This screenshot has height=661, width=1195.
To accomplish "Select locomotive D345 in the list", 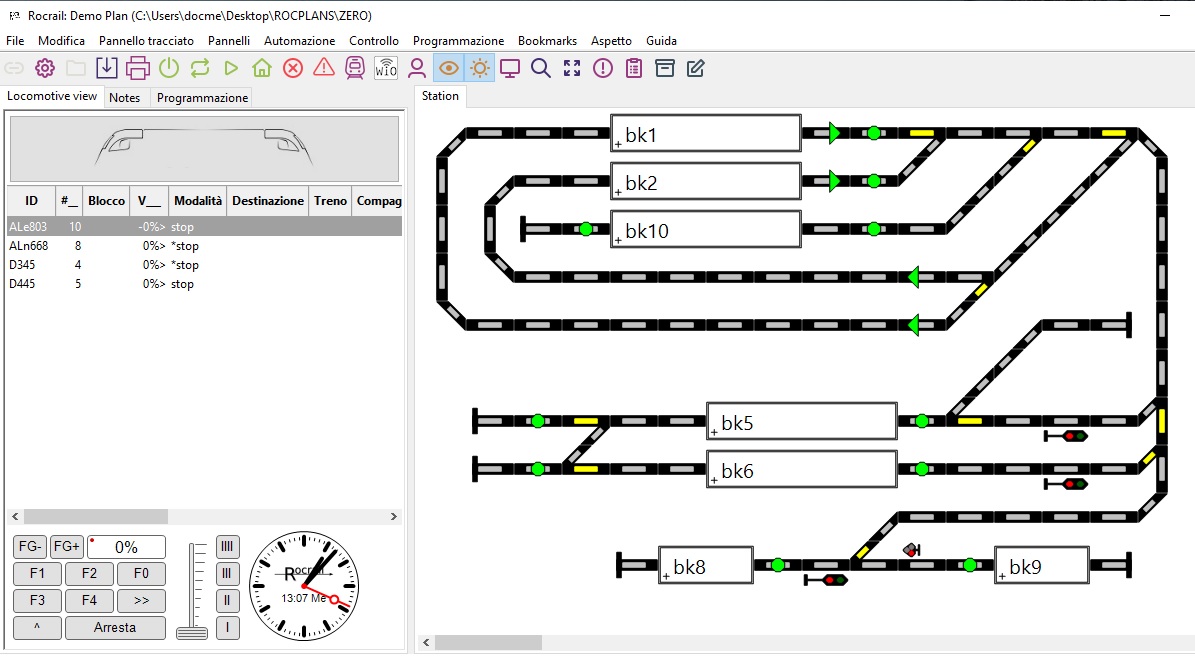I will (20, 265).
